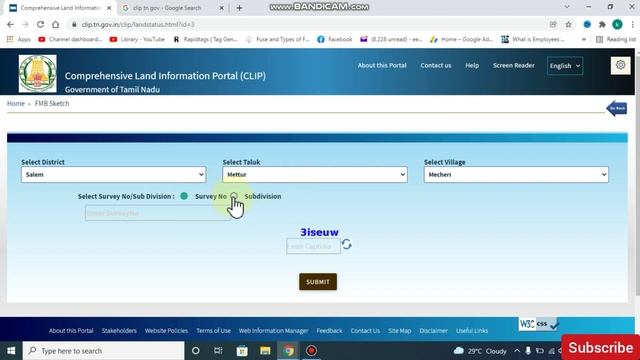Open Cortana circle on taskbar
The image size is (640, 360).
tap(196, 351)
